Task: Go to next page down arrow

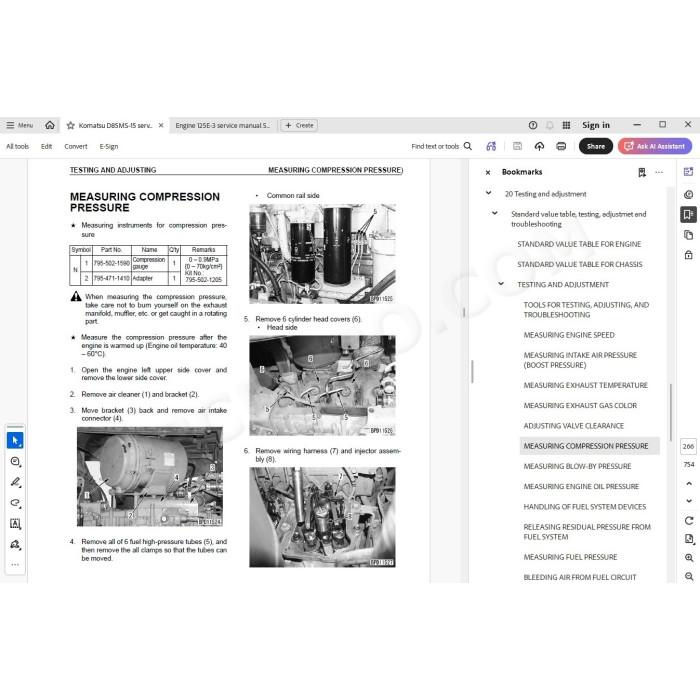Action: tap(689, 501)
